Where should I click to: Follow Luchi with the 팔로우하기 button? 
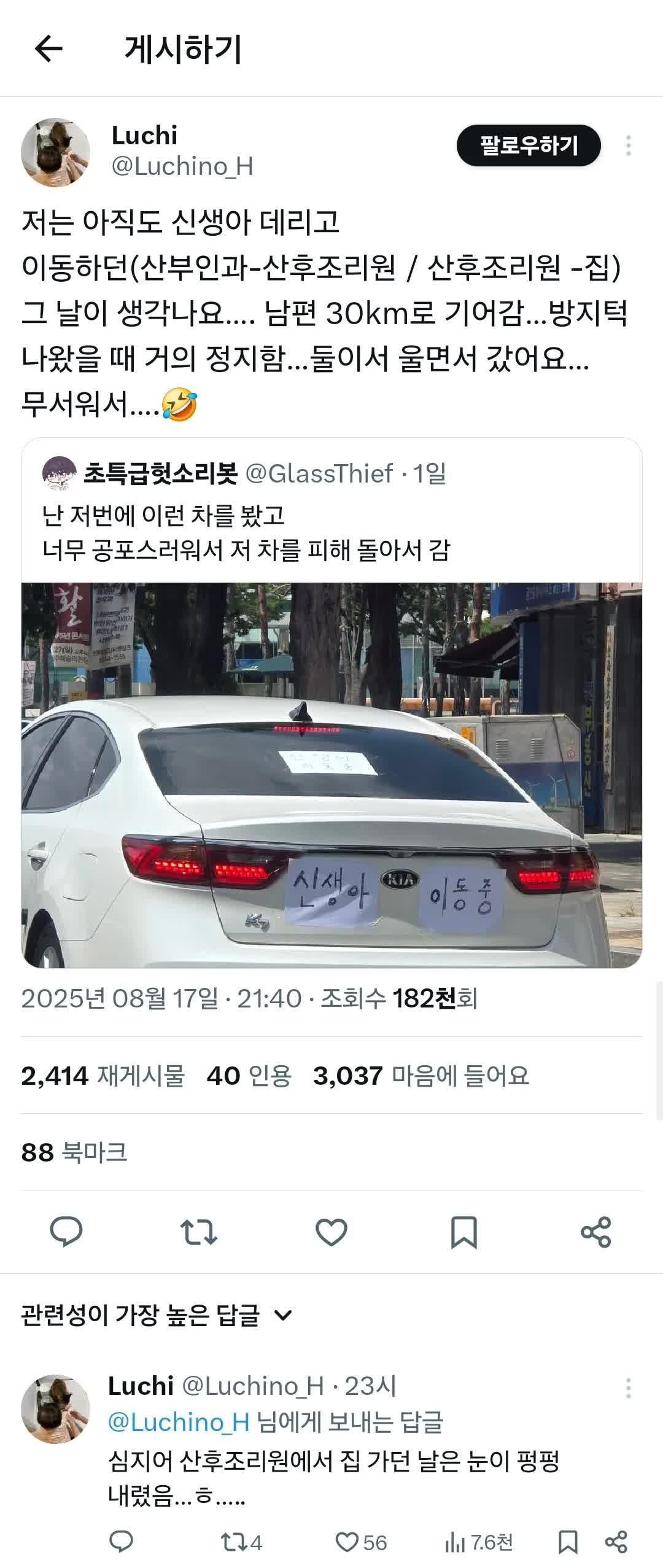tap(529, 146)
